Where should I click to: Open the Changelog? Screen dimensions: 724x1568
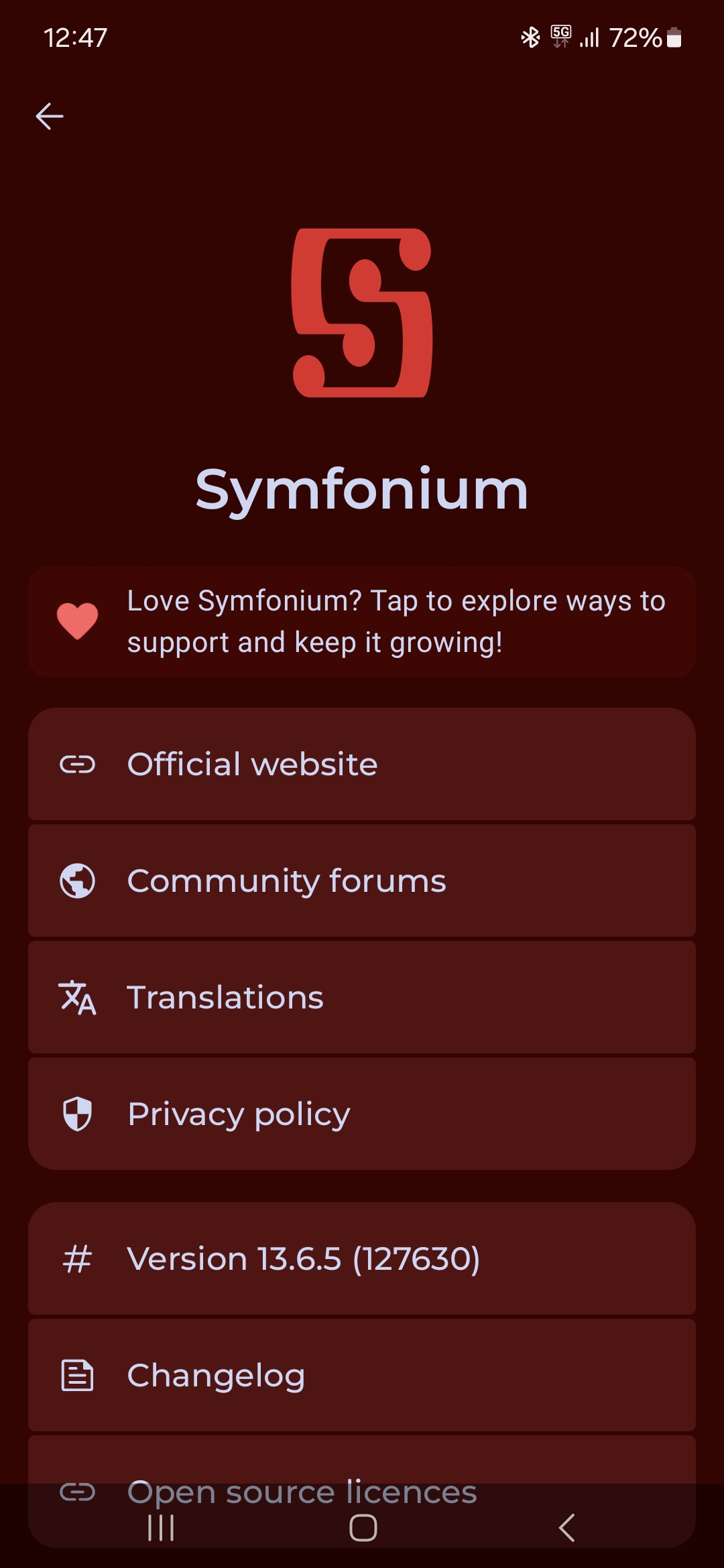coord(362,1376)
